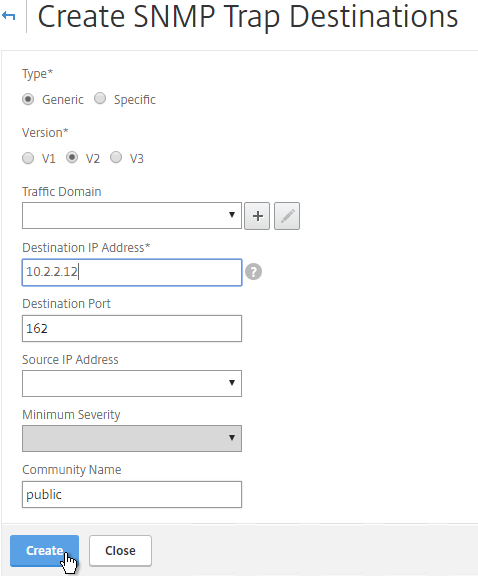Choose SNMP version V3
Viewport: 478px width, 576px height.
pos(116,157)
